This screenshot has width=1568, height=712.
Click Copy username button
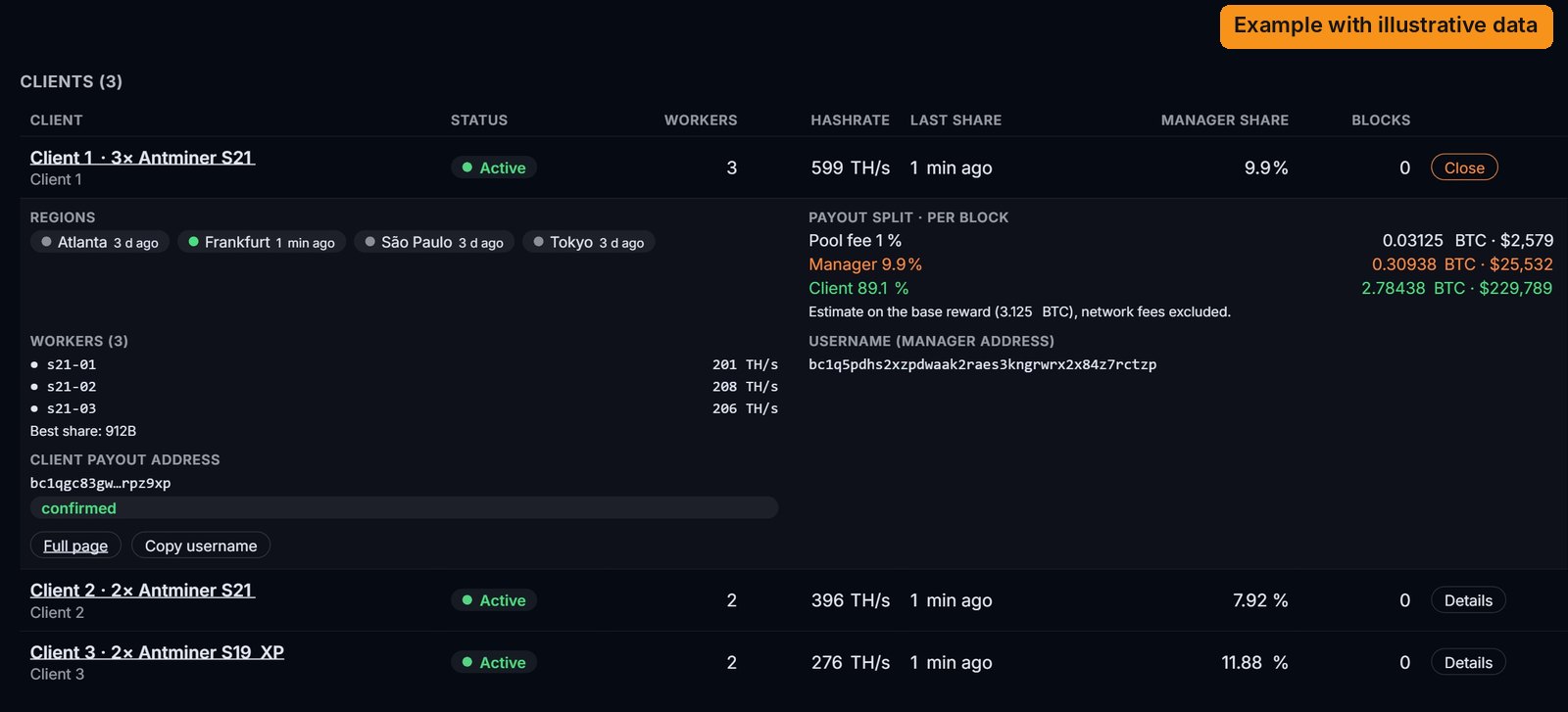201,546
